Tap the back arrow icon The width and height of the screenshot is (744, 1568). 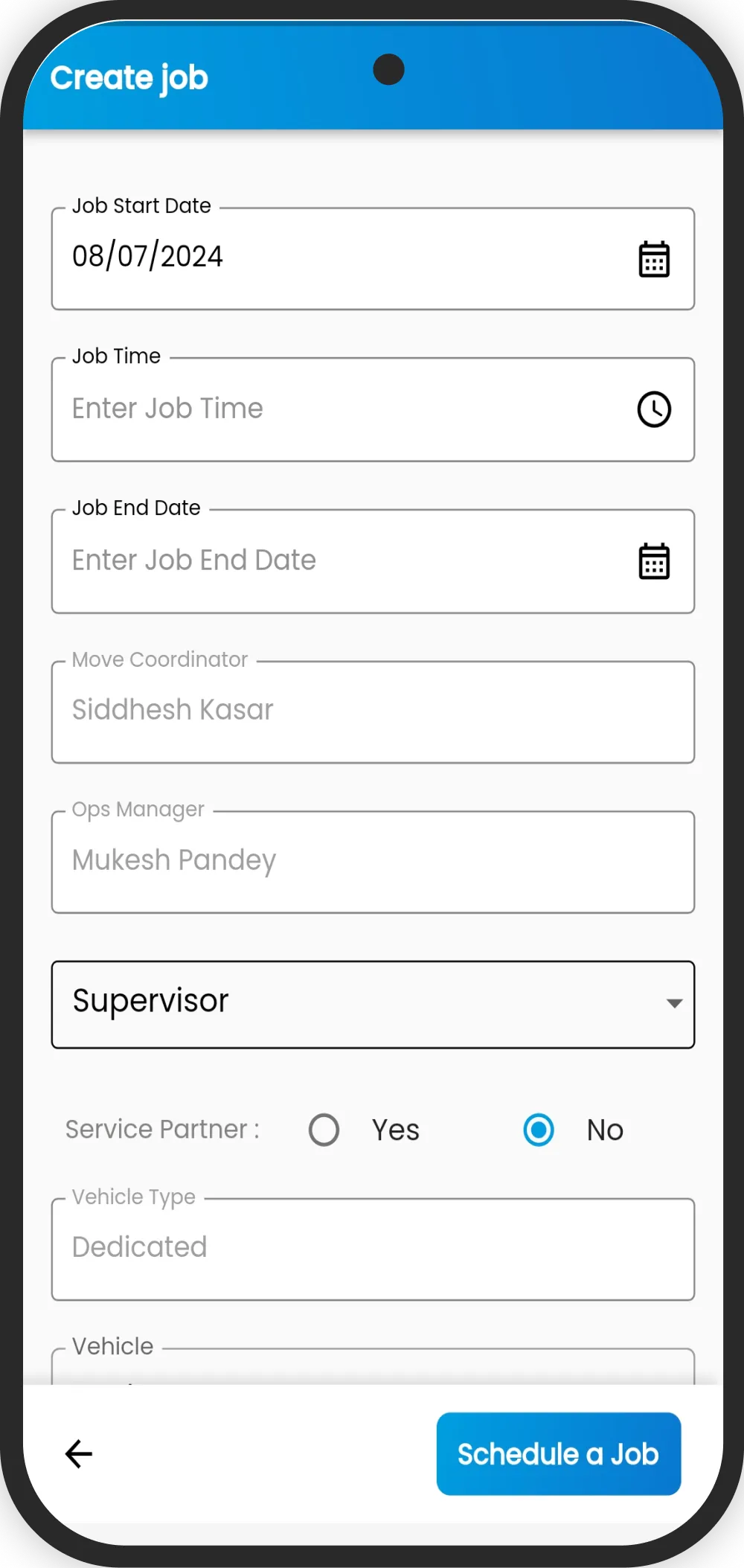(x=79, y=1453)
